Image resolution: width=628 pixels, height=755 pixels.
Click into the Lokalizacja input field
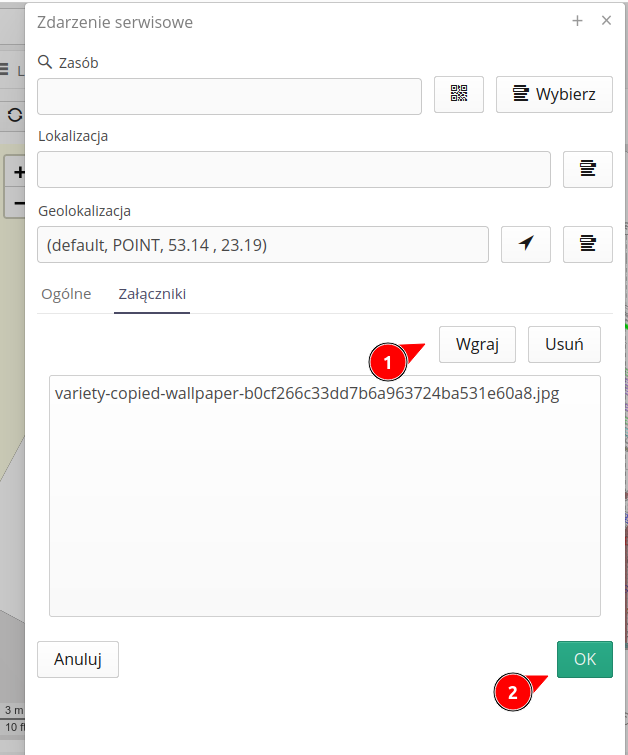pyautogui.click(x=293, y=170)
